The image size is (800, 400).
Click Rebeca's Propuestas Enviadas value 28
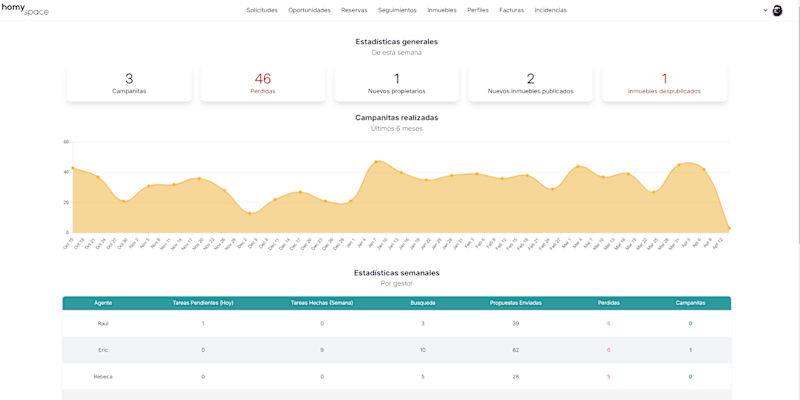coord(516,377)
